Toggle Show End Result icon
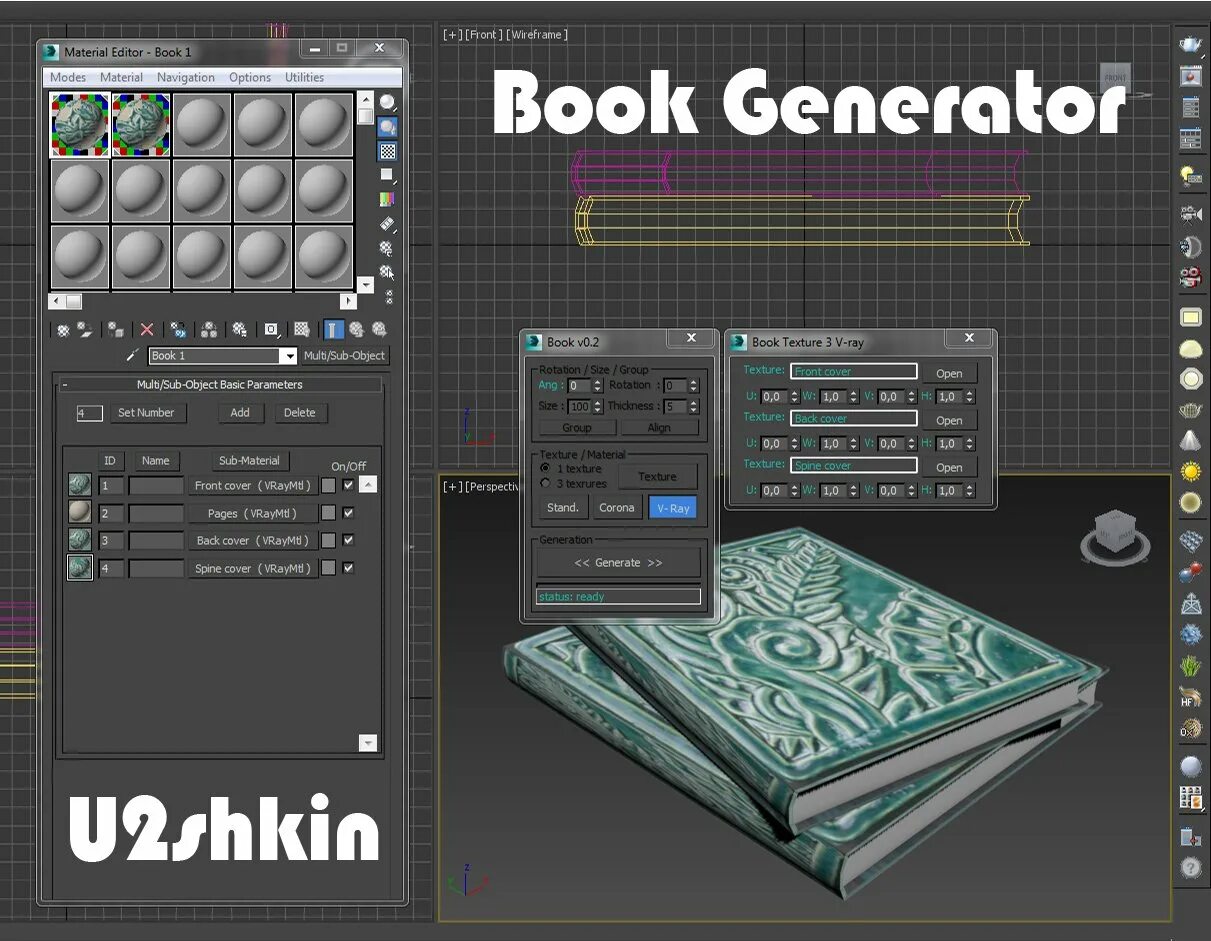This screenshot has height=941, width=1211. coord(334,330)
